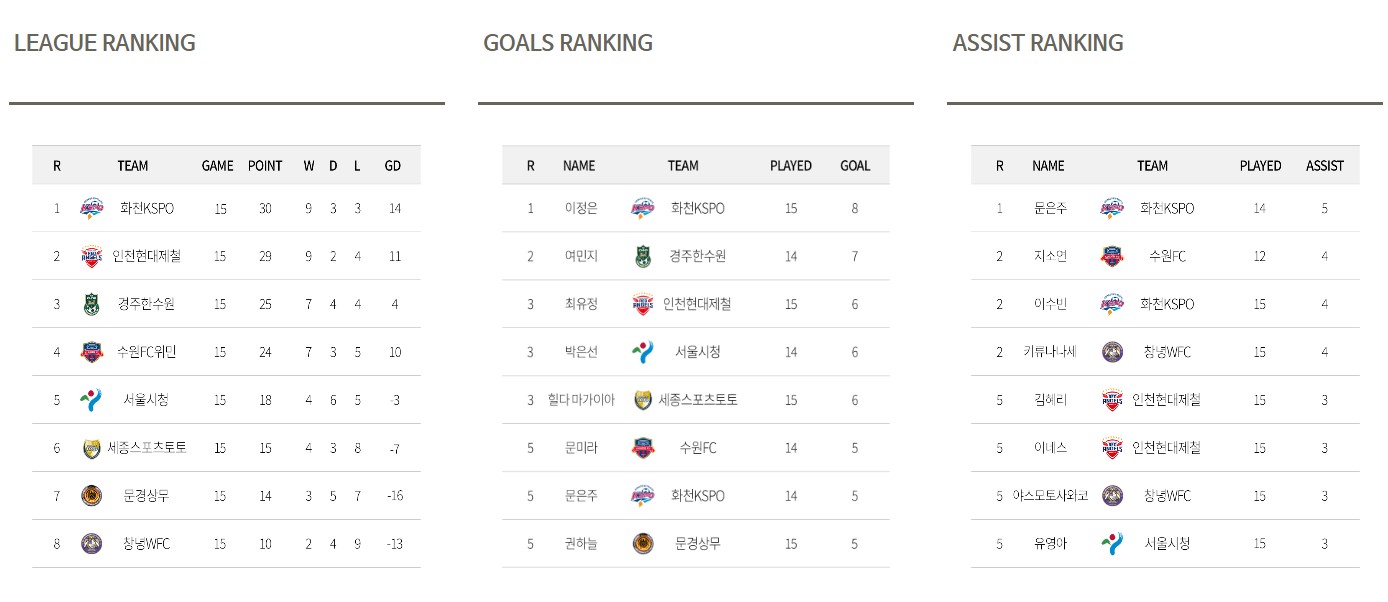The width and height of the screenshot is (1388, 602).
Task: Select player 문은주 at top of assist ranking
Action: (1049, 208)
